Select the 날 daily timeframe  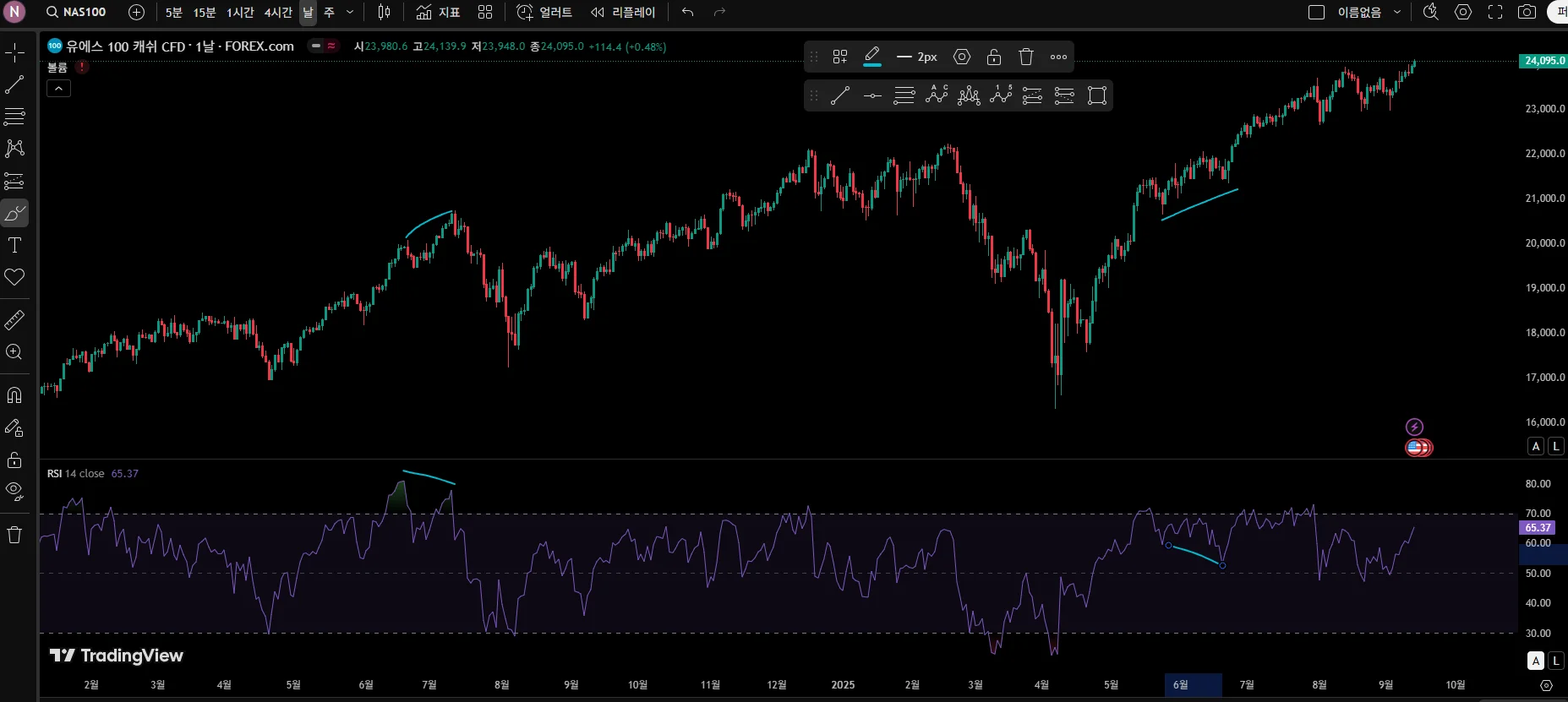[308, 12]
